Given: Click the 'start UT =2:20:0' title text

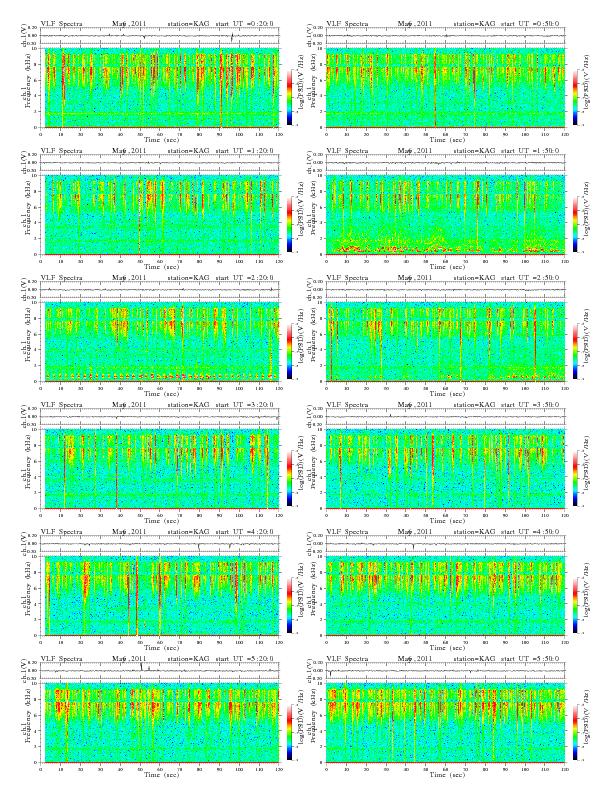Looking at the screenshot, I should pyautogui.click(x=245, y=277).
